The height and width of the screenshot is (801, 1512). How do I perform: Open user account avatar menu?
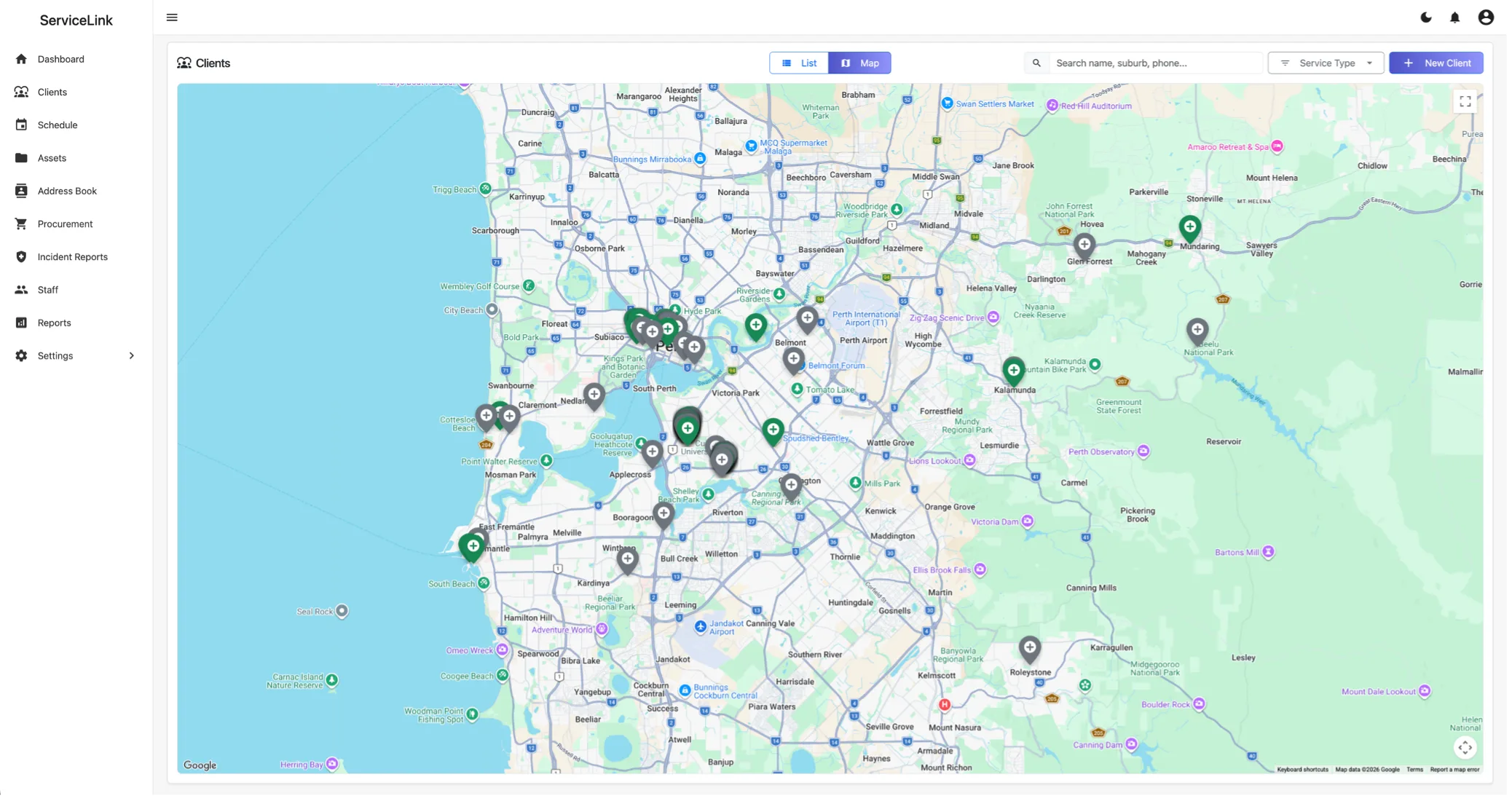1486,17
